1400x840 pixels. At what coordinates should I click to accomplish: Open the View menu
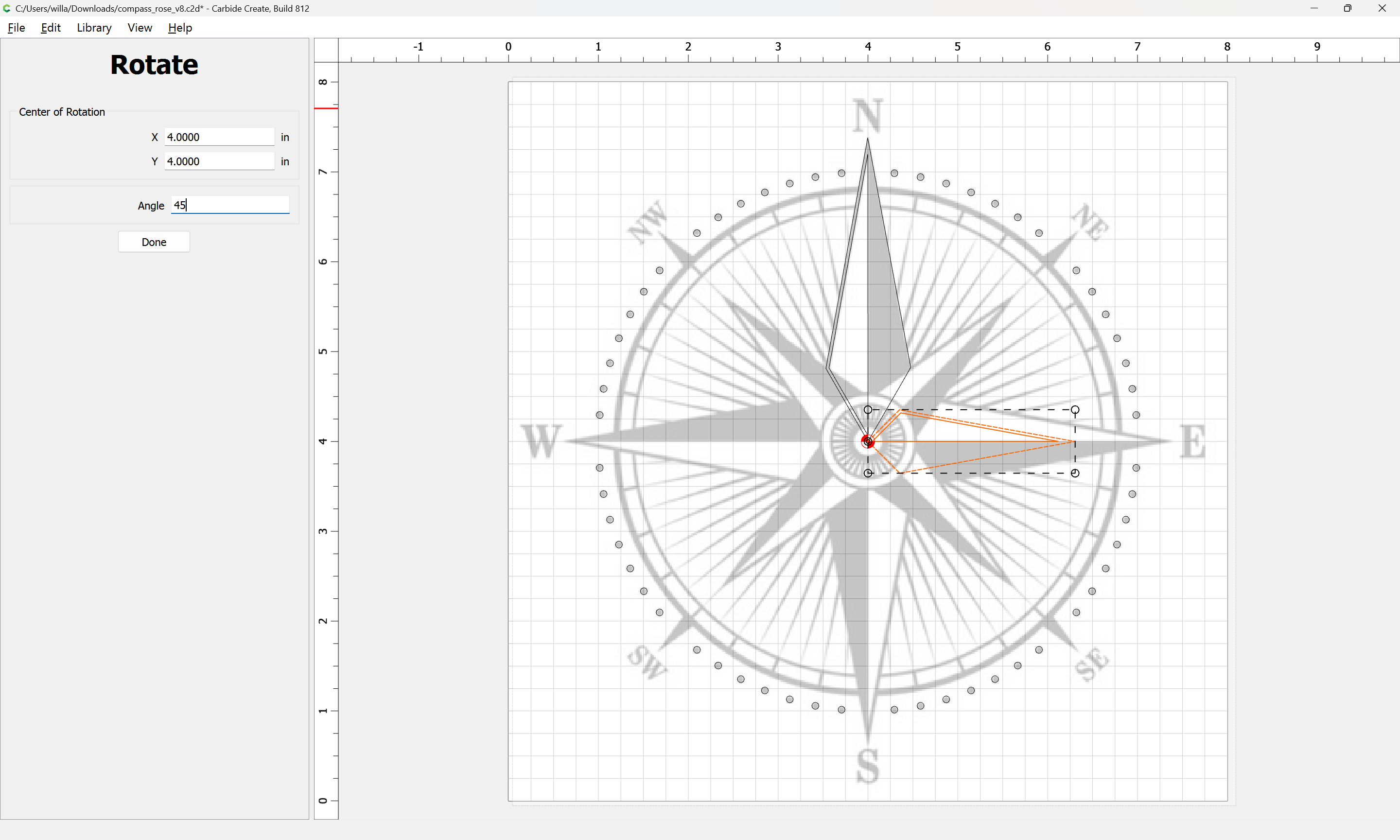coord(140,28)
